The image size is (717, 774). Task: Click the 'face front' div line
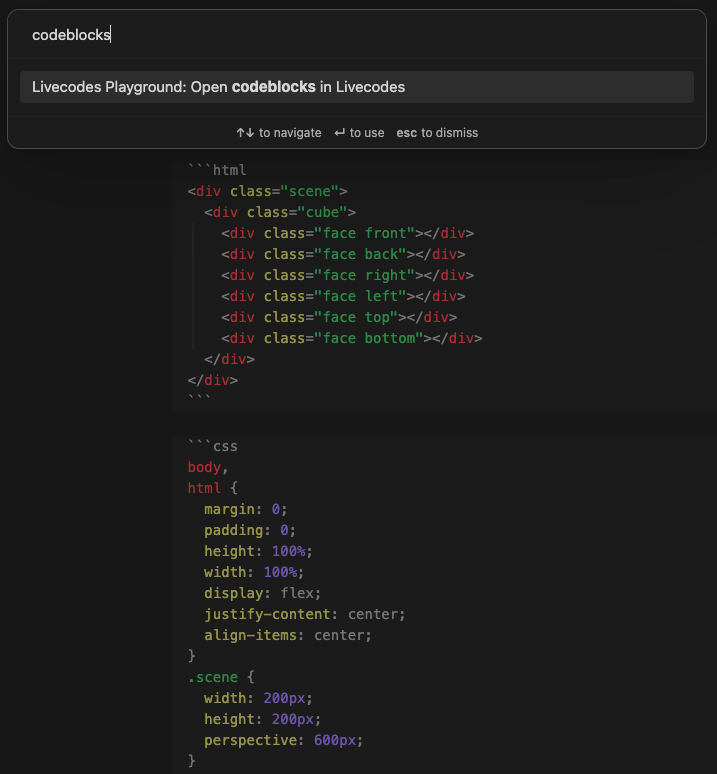(x=347, y=233)
